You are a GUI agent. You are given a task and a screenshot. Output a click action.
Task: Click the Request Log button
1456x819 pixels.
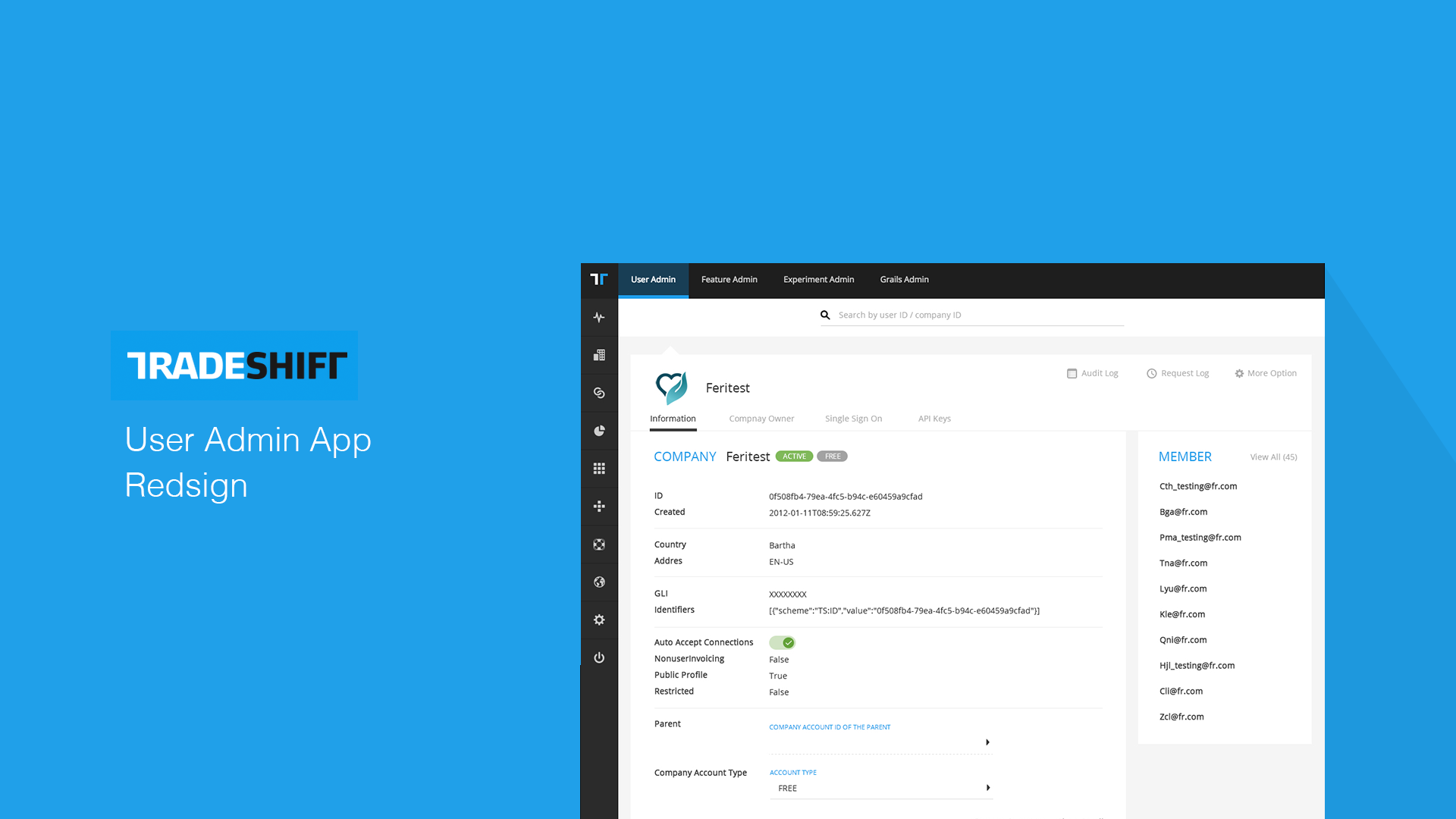pos(1178,373)
